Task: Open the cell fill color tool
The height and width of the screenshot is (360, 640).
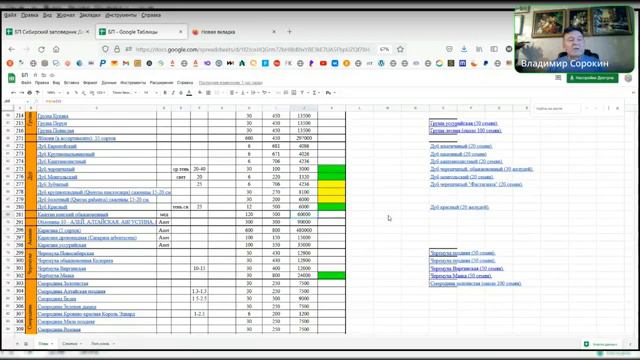Action: pyautogui.click(x=200, y=93)
